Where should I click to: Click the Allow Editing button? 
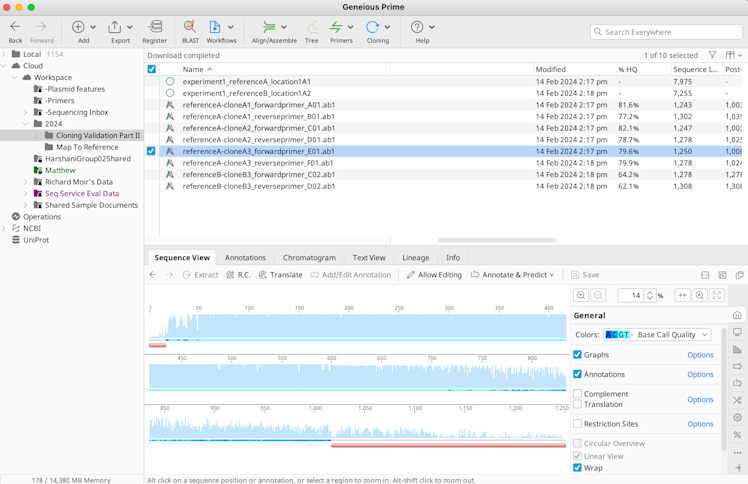point(434,275)
